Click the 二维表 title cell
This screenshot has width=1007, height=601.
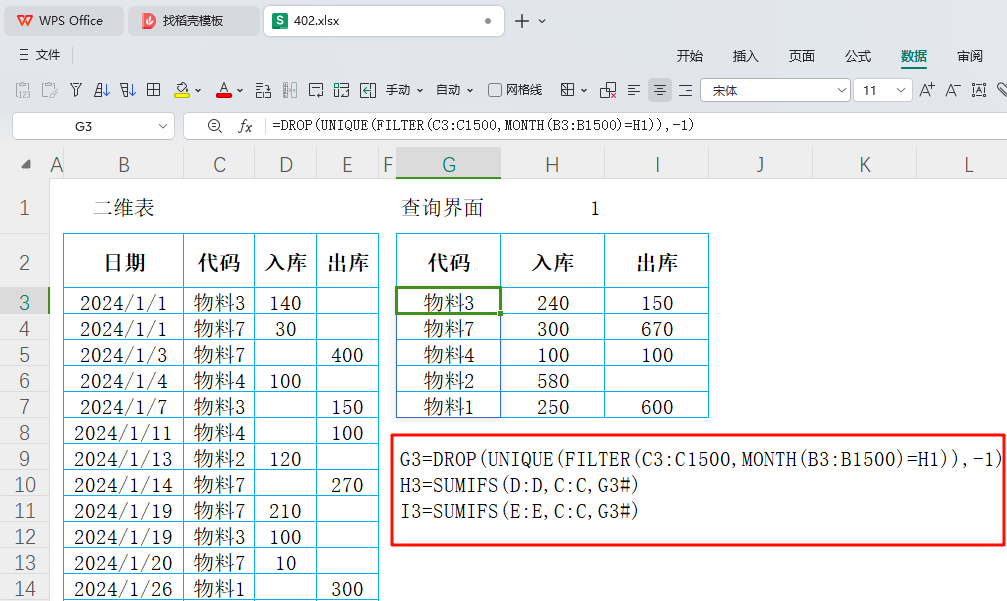click(x=123, y=208)
